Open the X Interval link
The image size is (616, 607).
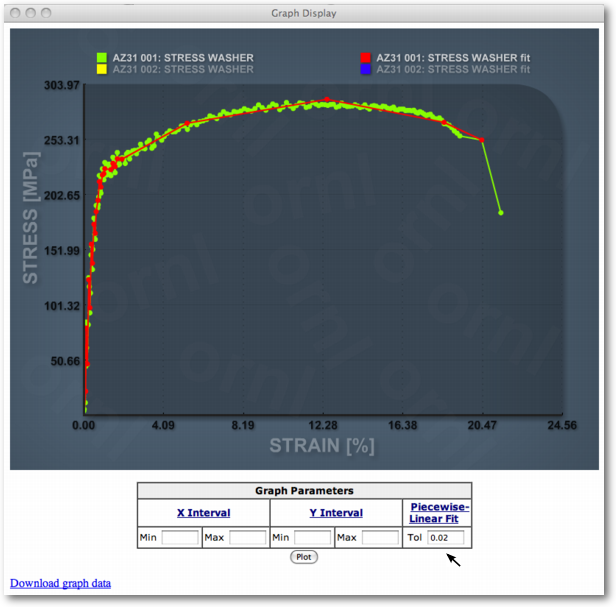(203, 513)
